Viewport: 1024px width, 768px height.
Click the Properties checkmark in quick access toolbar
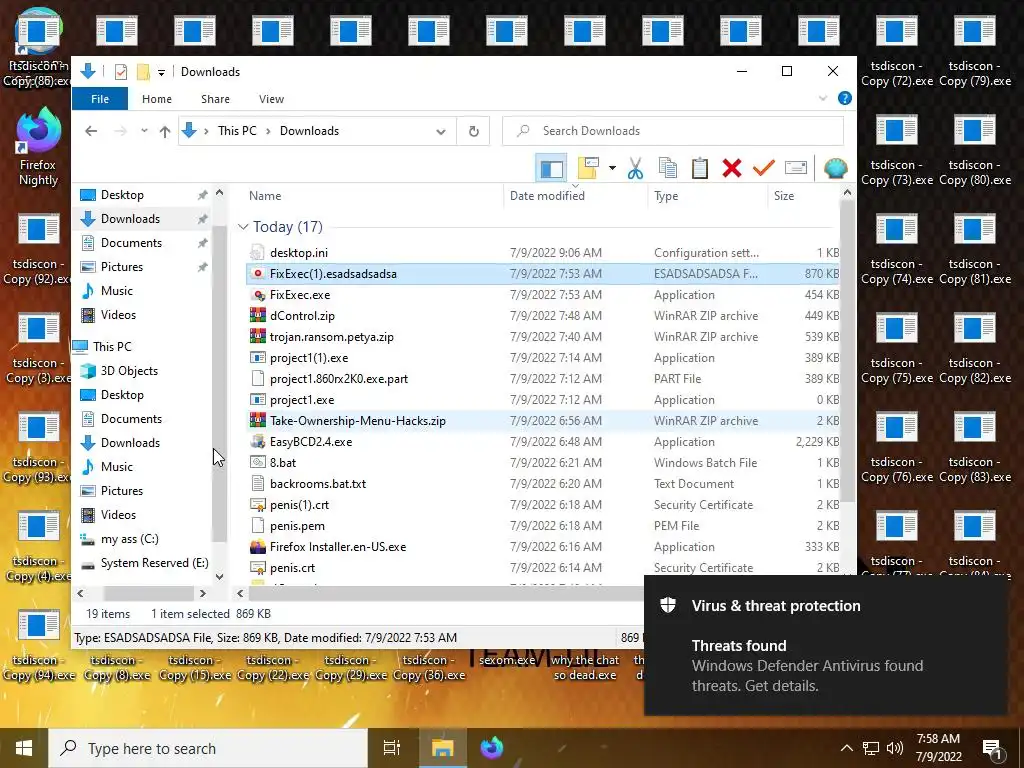tap(120, 72)
